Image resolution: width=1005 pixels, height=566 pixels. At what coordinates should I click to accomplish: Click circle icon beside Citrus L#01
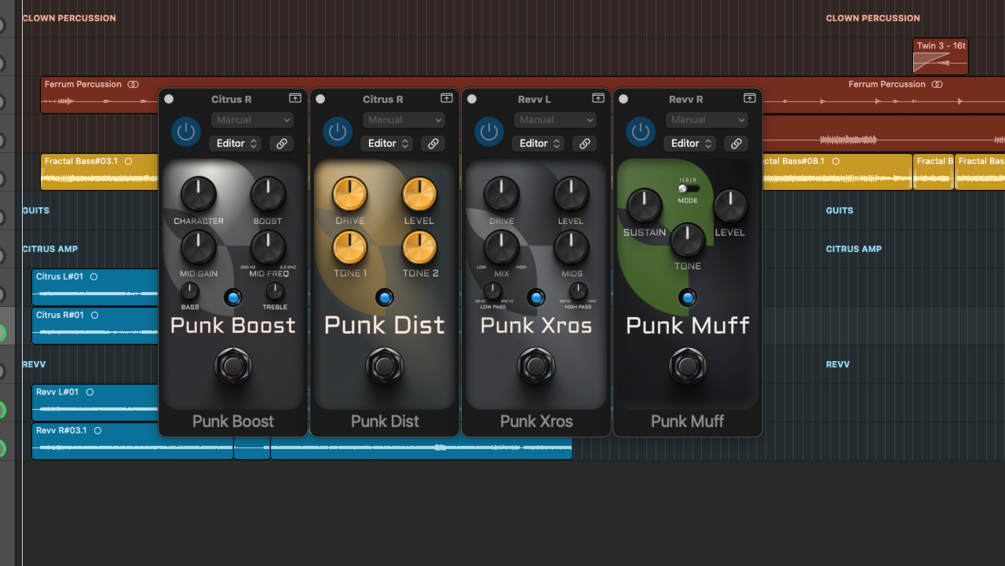pyautogui.click(x=94, y=277)
